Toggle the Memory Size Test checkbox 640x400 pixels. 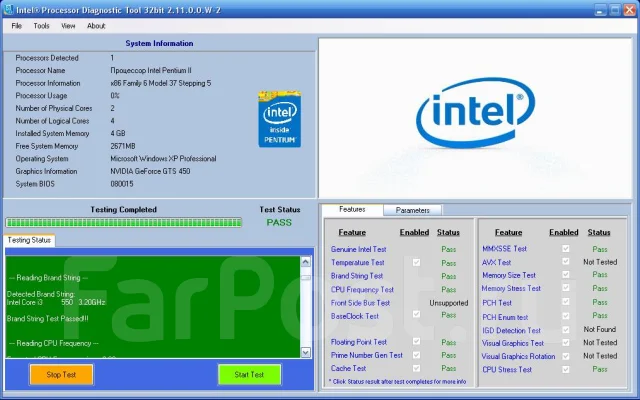pos(566,274)
